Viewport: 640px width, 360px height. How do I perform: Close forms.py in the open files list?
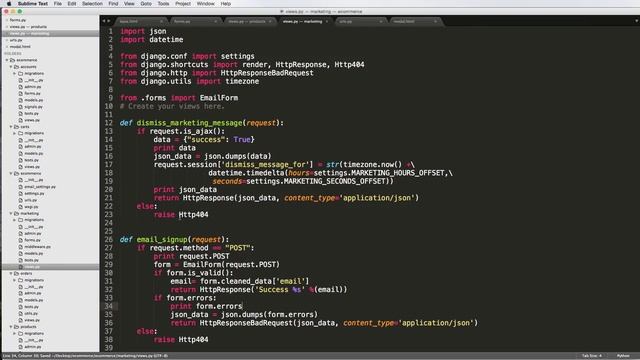coord(7,20)
